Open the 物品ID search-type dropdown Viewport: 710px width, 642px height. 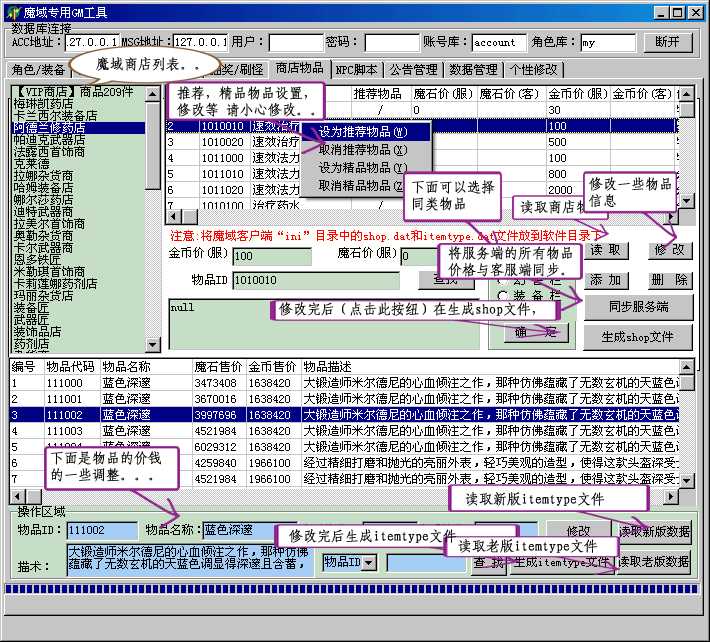368,563
